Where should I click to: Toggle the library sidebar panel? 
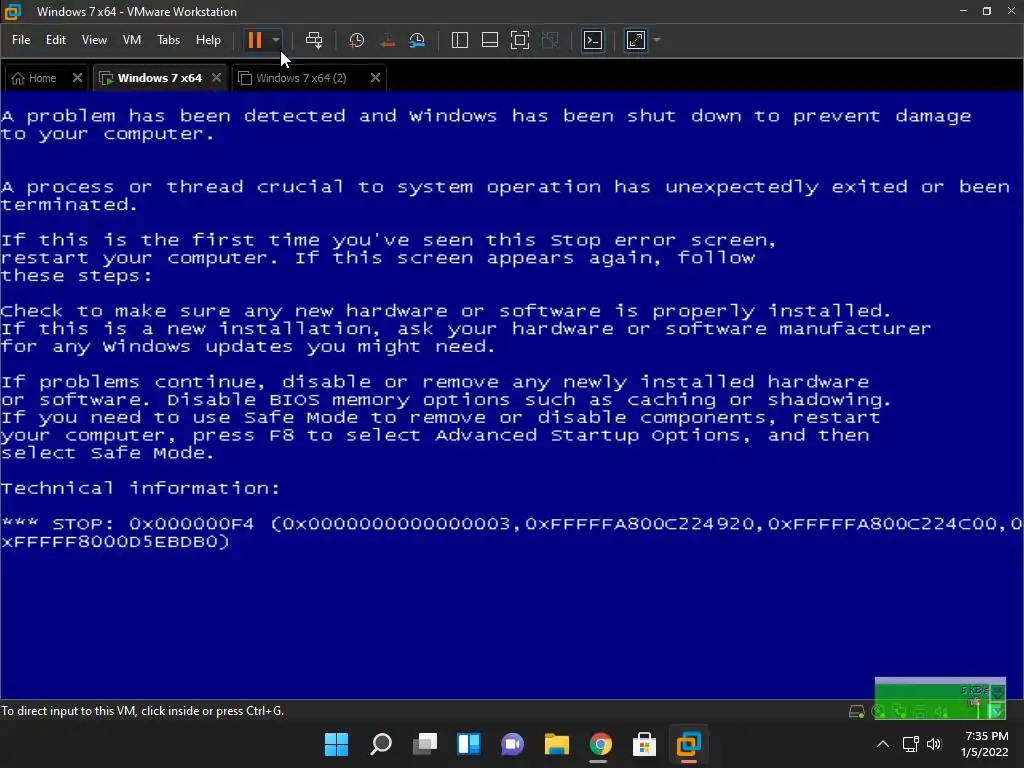tap(460, 40)
